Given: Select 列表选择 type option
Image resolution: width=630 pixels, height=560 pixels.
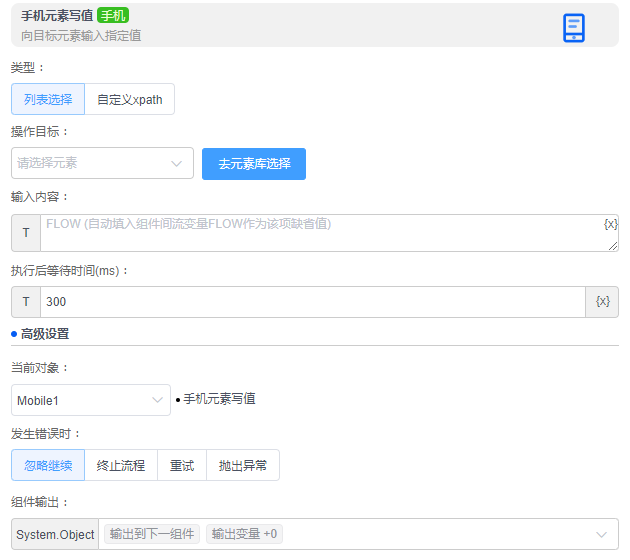Looking at the screenshot, I should click(48, 99).
